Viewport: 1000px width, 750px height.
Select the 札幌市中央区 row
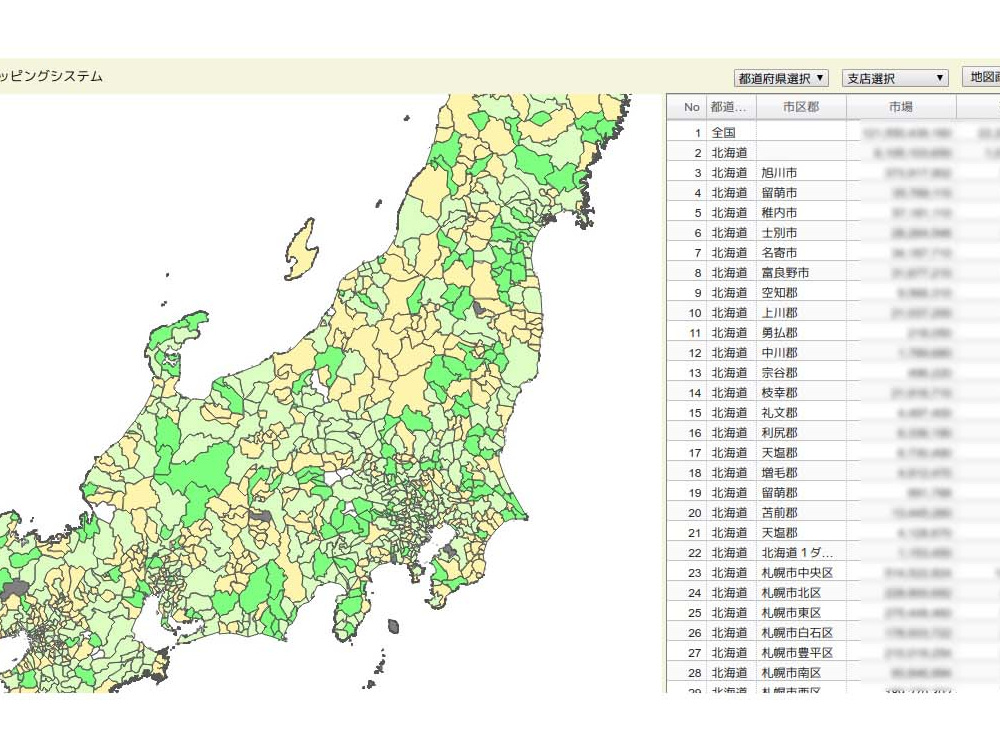coord(833,573)
